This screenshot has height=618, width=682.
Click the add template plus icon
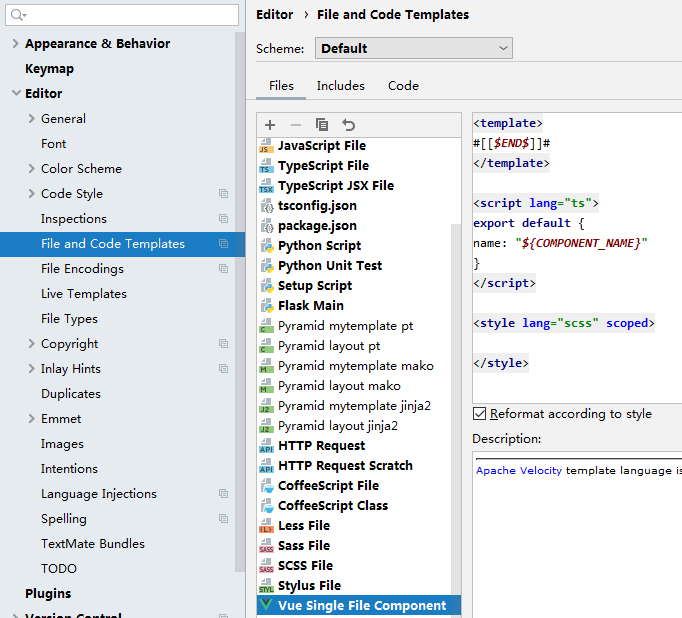tap(270, 125)
